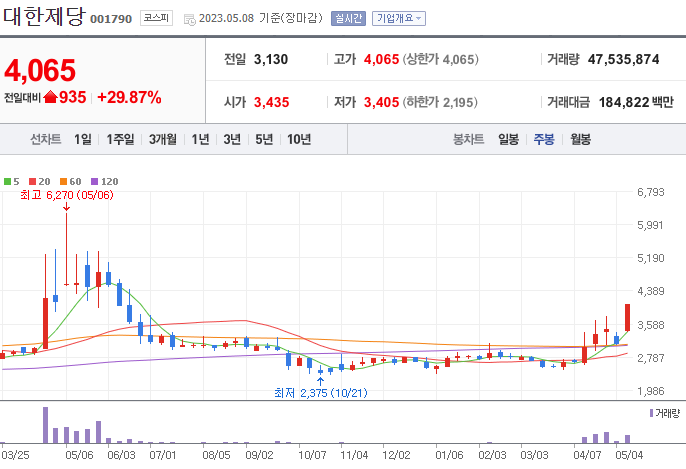This screenshot has height=469, width=686.
Task: Click the 01/06 date label on the x-axis
Action: [449, 455]
